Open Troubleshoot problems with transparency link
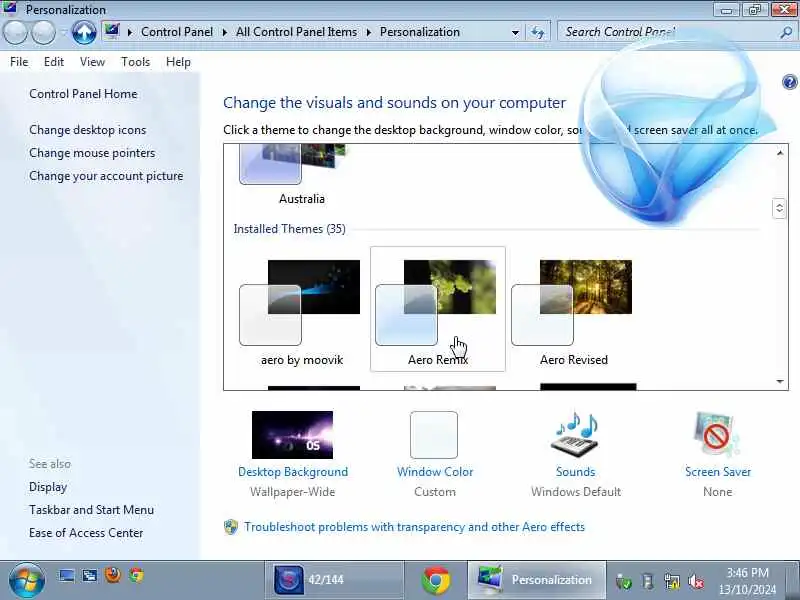 point(414,527)
